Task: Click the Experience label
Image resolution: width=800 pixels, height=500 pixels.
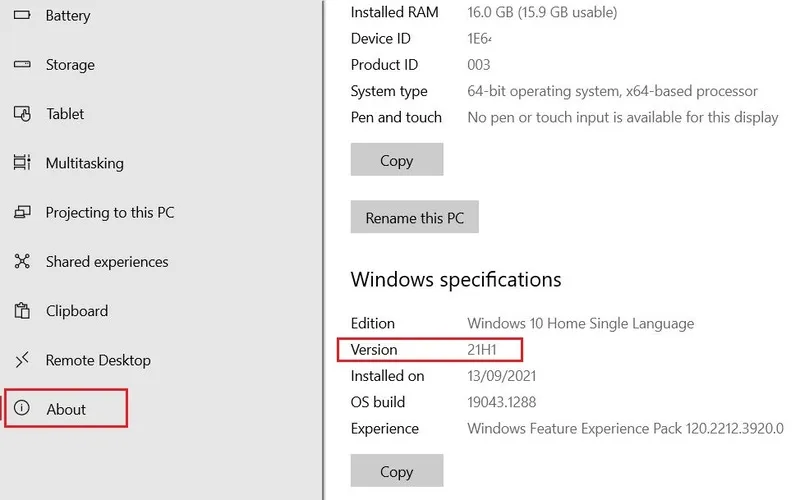Action: click(x=385, y=429)
